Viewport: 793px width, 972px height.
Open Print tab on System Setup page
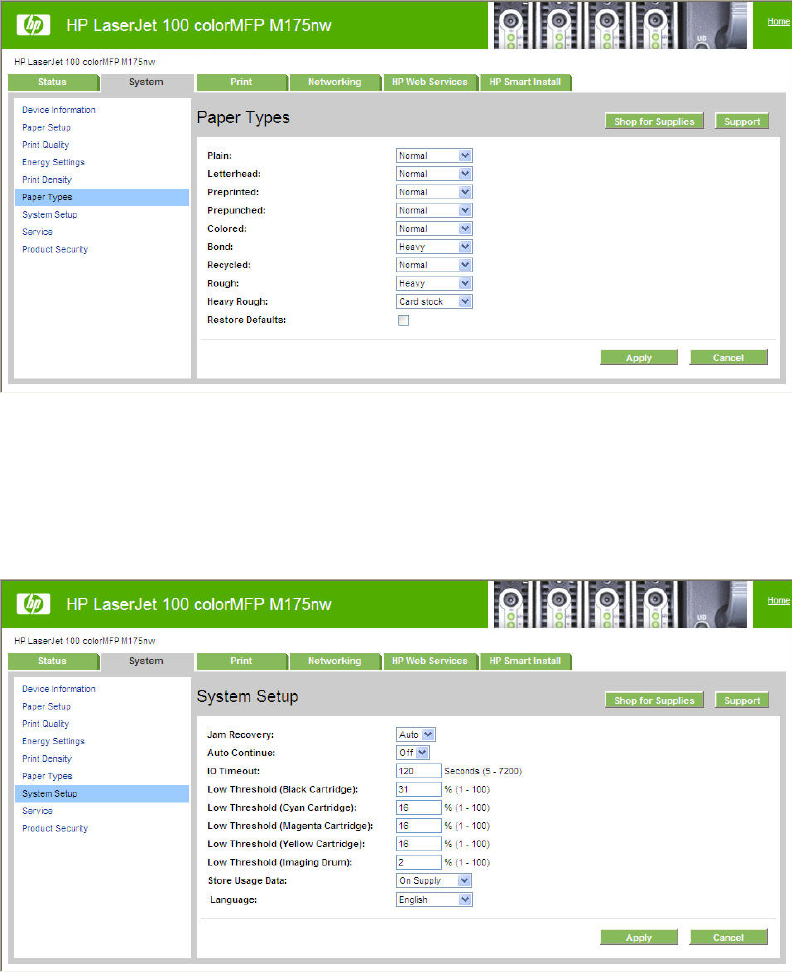pyautogui.click(x=242, y=661)
